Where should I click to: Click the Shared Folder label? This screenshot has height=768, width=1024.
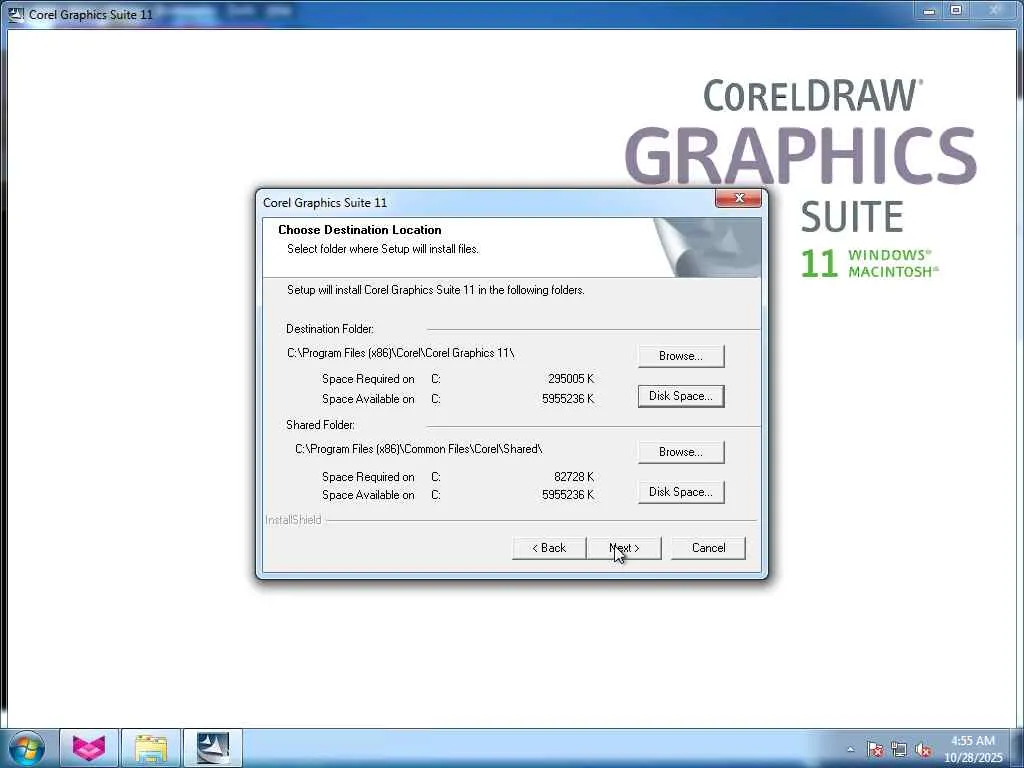coord(321,425)
